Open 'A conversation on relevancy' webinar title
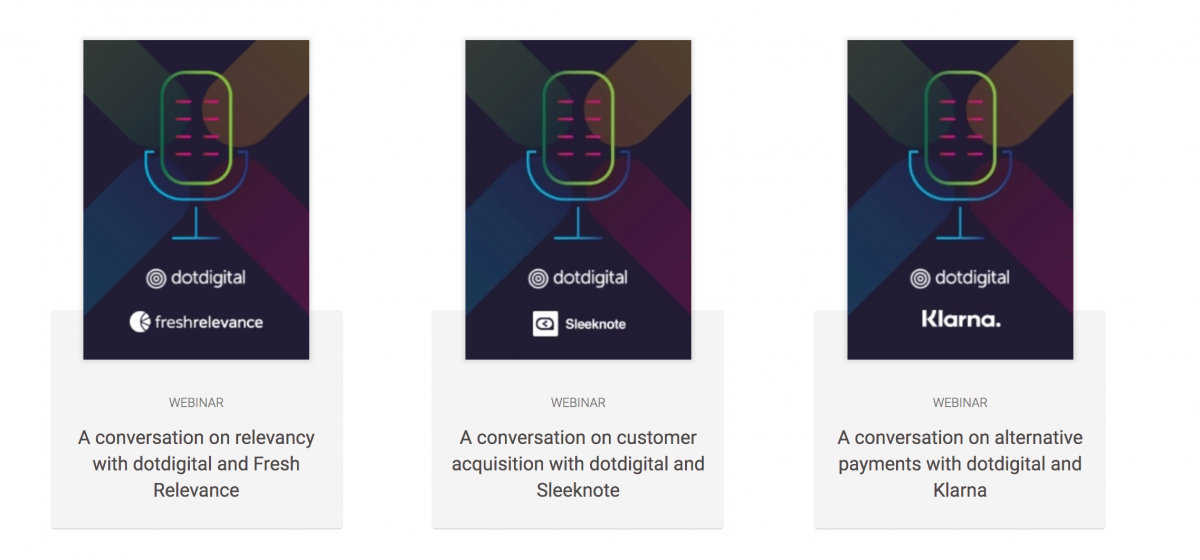 coord(196,464)
